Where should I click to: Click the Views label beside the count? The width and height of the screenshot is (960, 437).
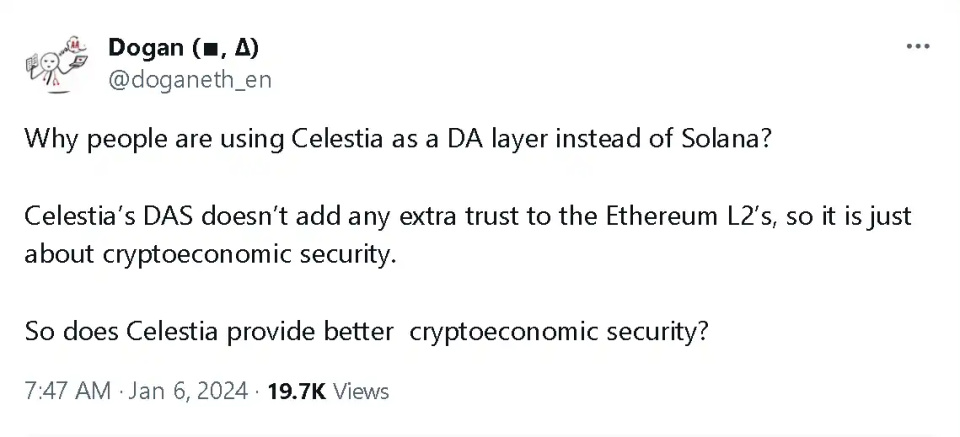click(361, 390)
